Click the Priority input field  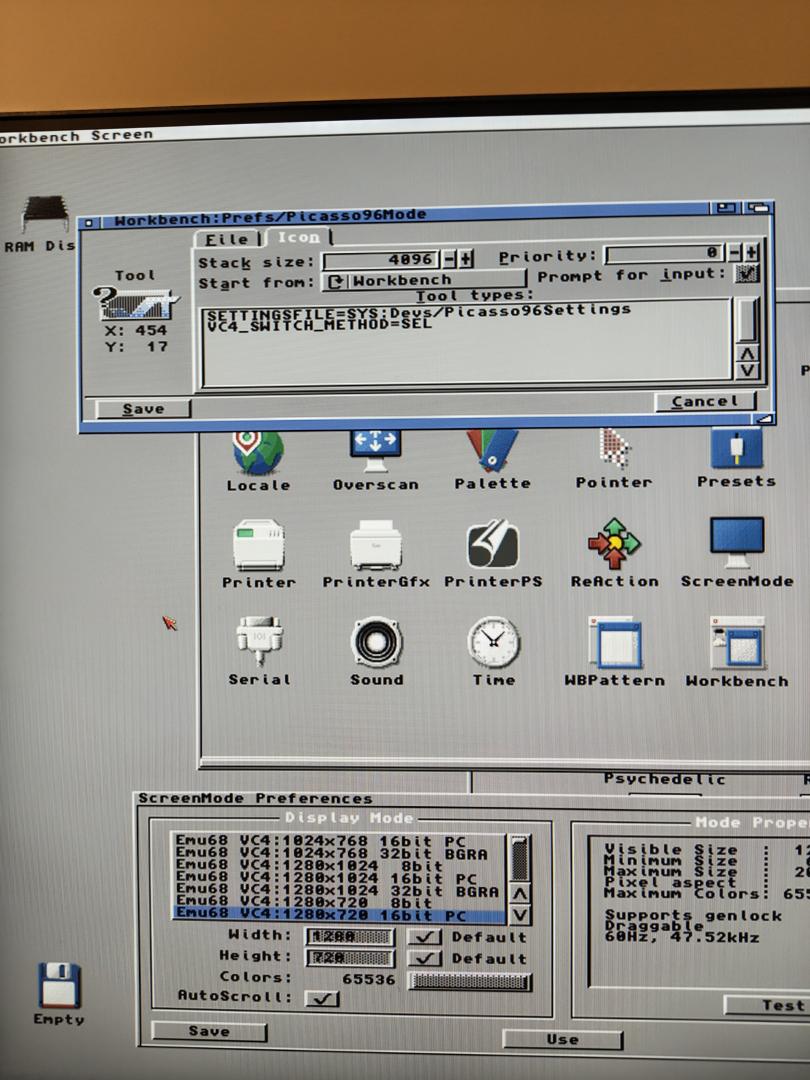click(665, 253)
